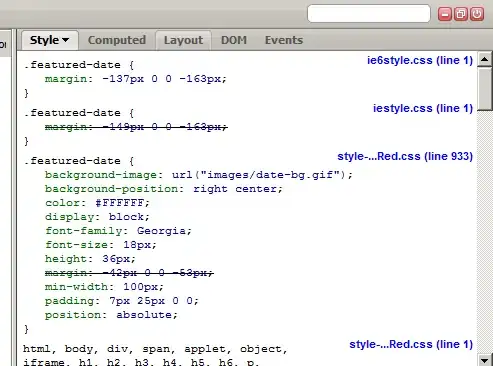Open ie6style.css (line 1) source link
This screenshot has width=493, height=366.
pos(420,60)
